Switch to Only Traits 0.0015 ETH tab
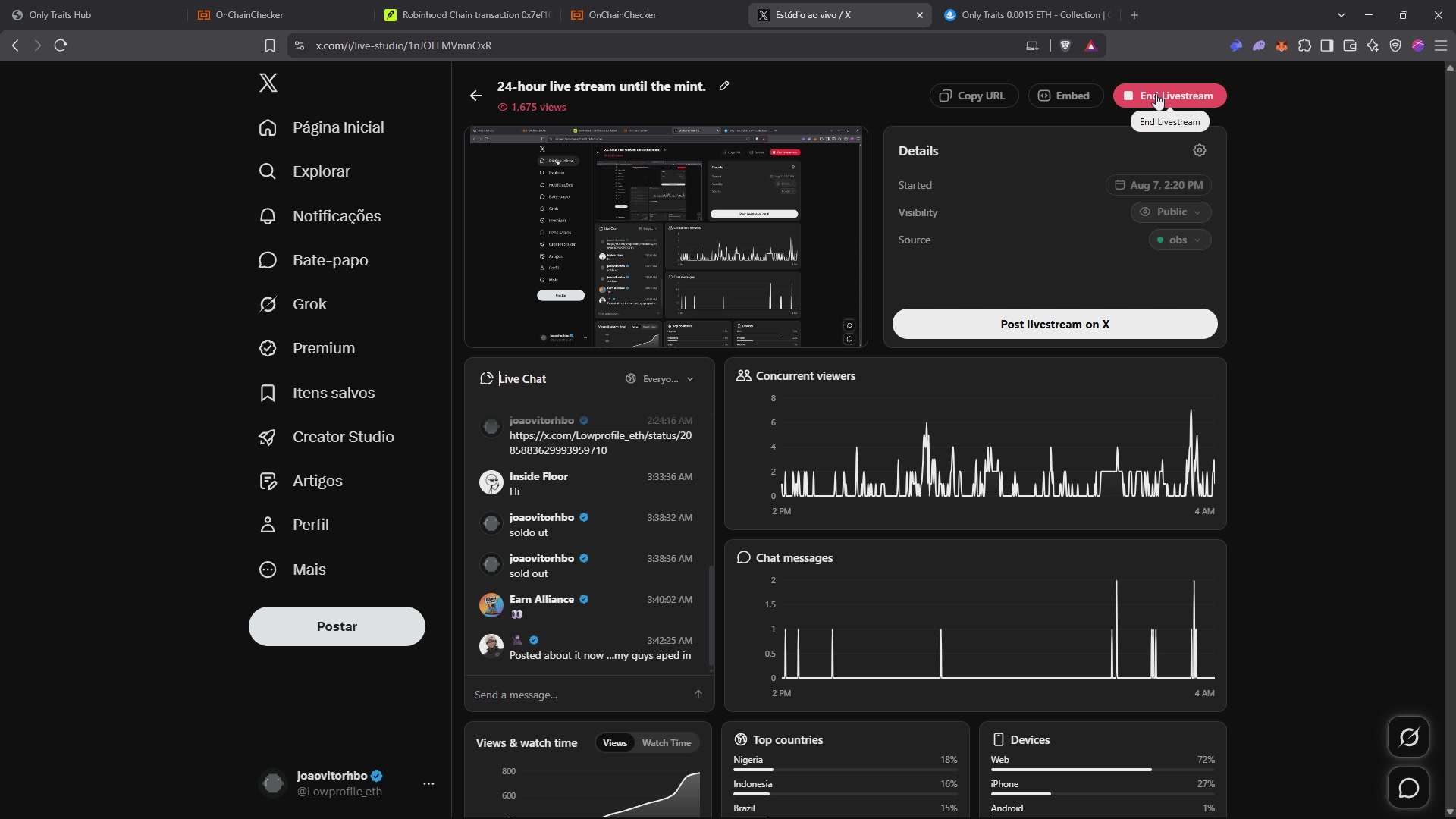The image size is (1456, 819). (x=1028, y=15)
